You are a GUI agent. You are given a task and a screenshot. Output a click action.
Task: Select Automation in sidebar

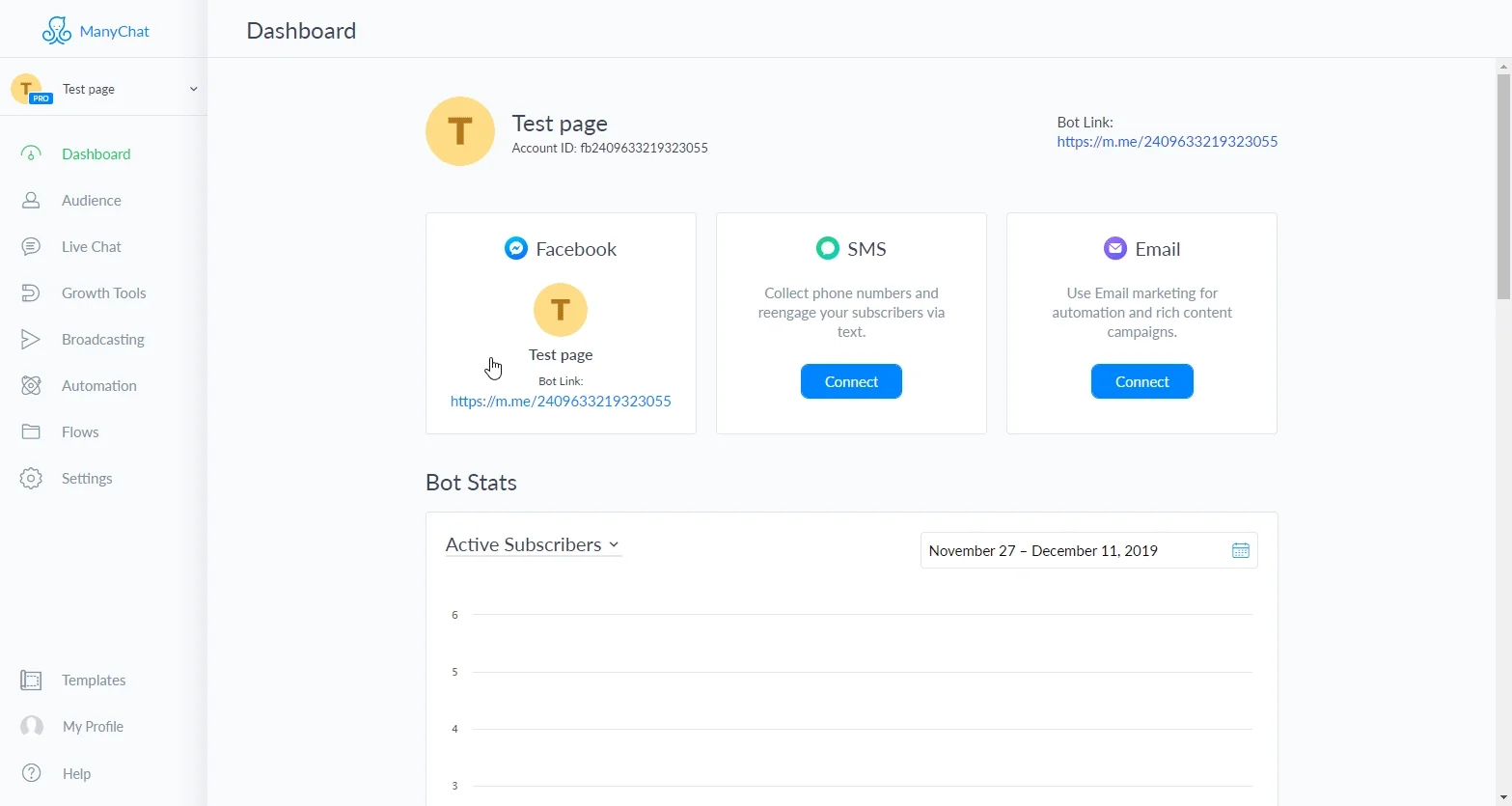tap(99, 385)
